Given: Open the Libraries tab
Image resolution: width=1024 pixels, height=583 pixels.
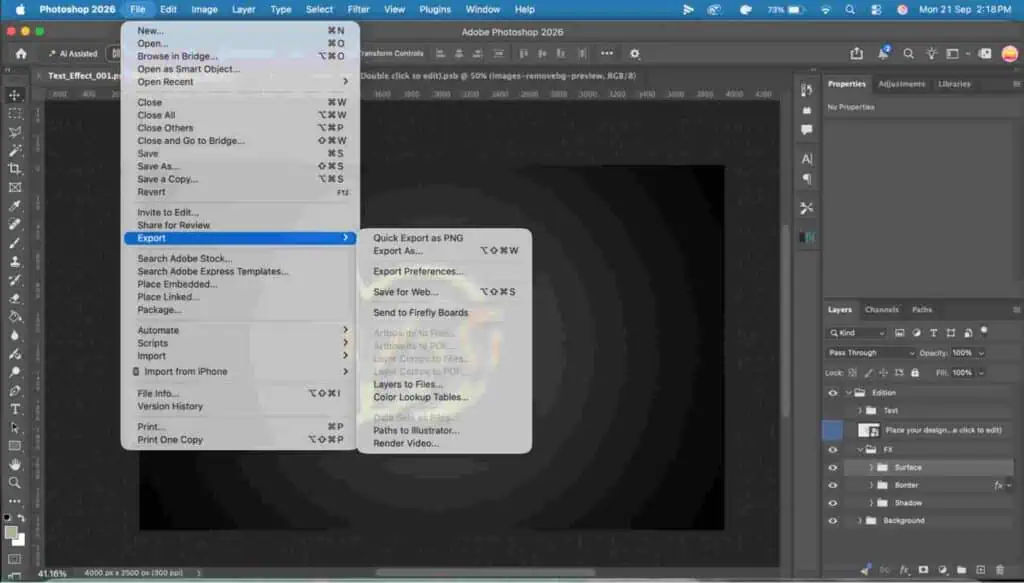Looking at the screenshot, I should [954, 84].
